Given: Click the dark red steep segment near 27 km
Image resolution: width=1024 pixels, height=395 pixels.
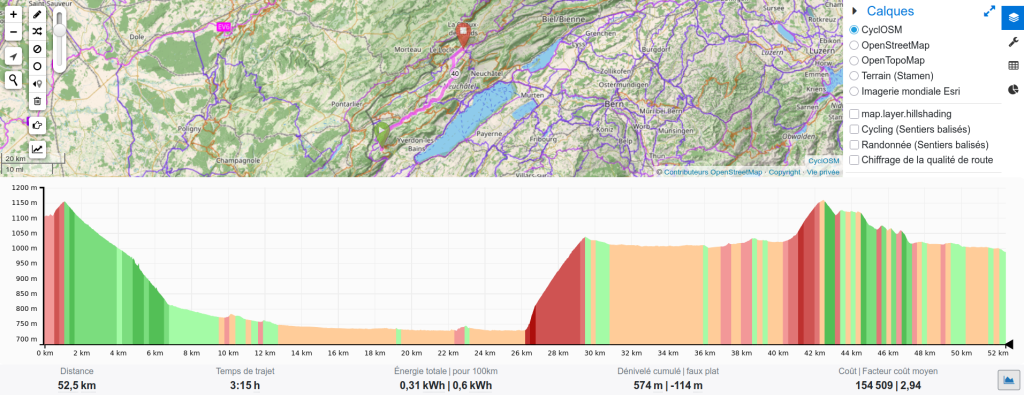Looking at the screenshot, I should click(x=532, y=326).
